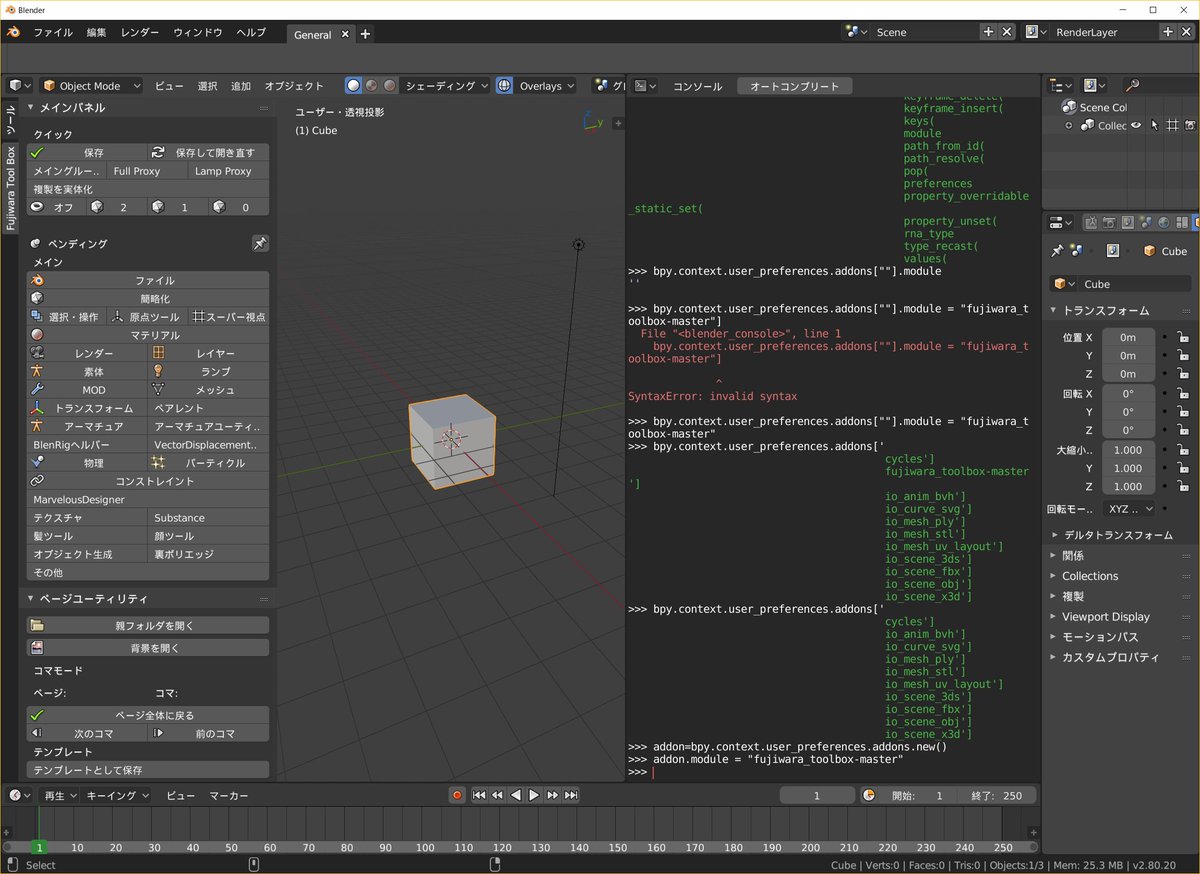Add a new scene via plus icon
The image size is (1200, 874).
(x=988, y=32)
